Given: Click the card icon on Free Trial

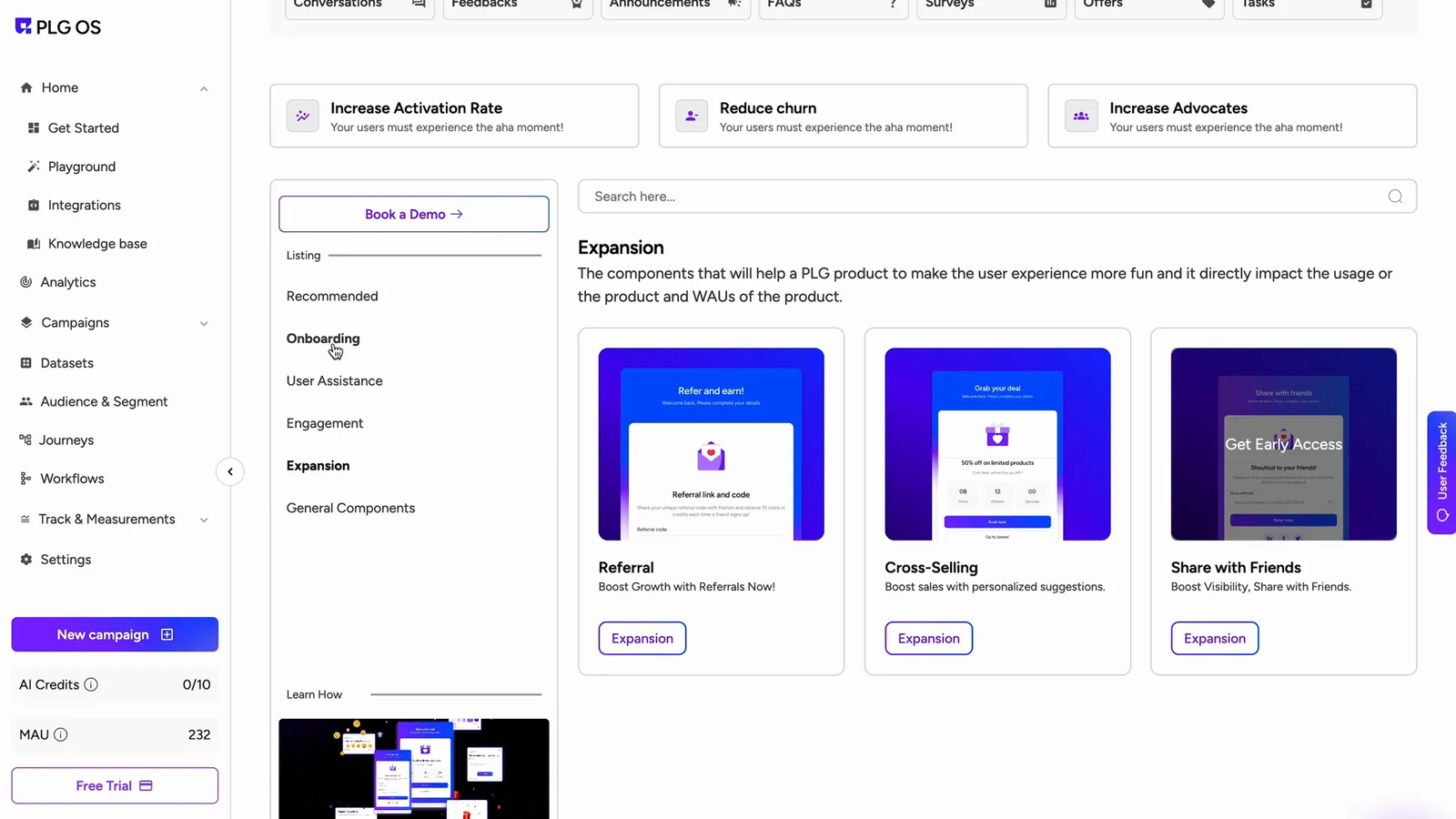Looking at the screenshot, I should 146,786.
